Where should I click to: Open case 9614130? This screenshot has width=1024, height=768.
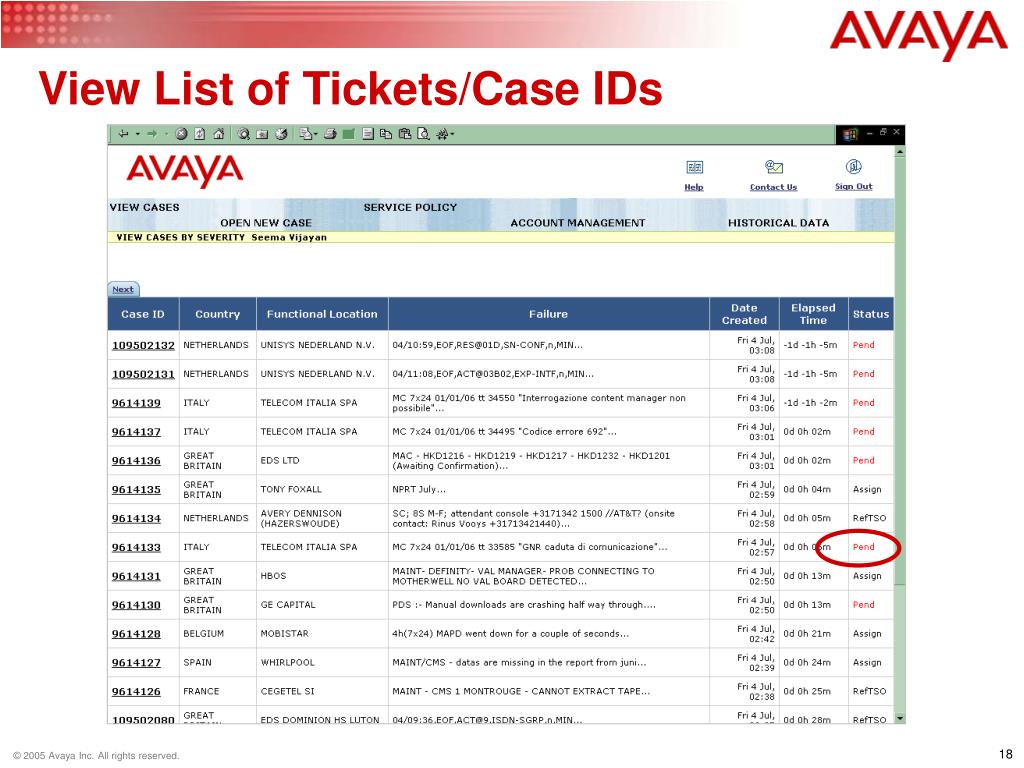coord(136,605)
